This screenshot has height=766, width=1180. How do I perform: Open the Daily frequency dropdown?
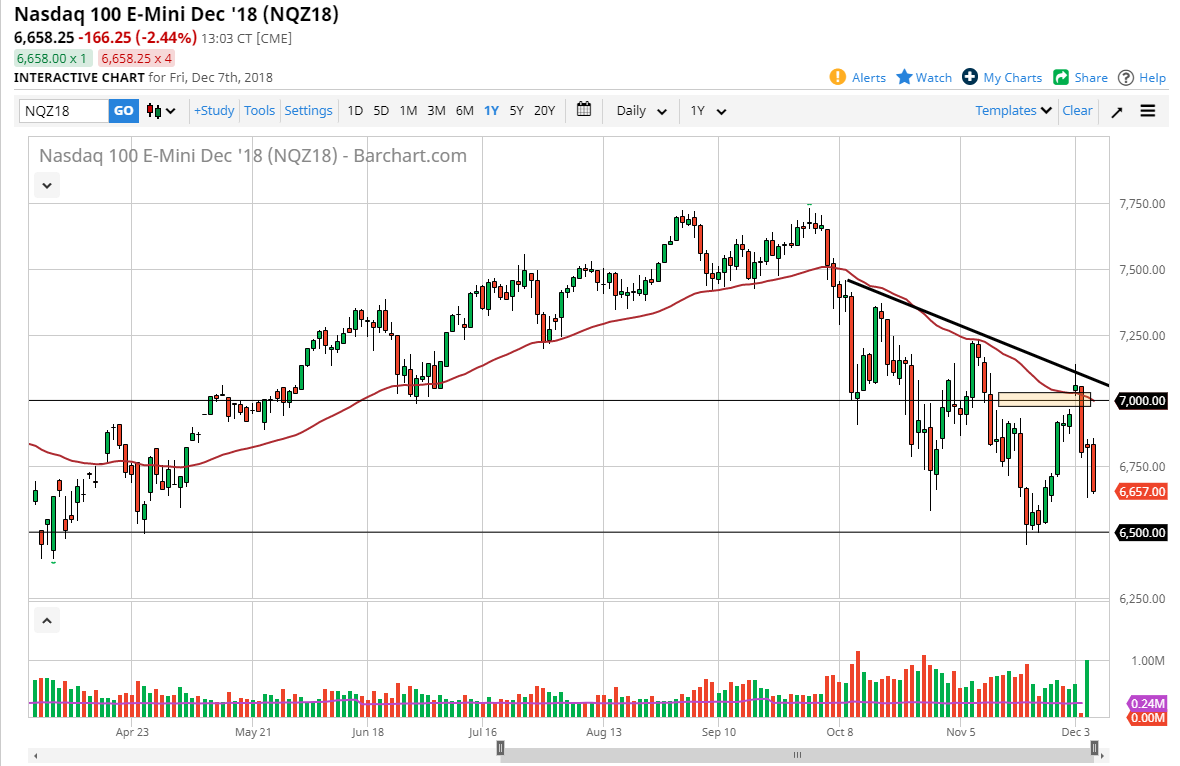coord(639,111)
